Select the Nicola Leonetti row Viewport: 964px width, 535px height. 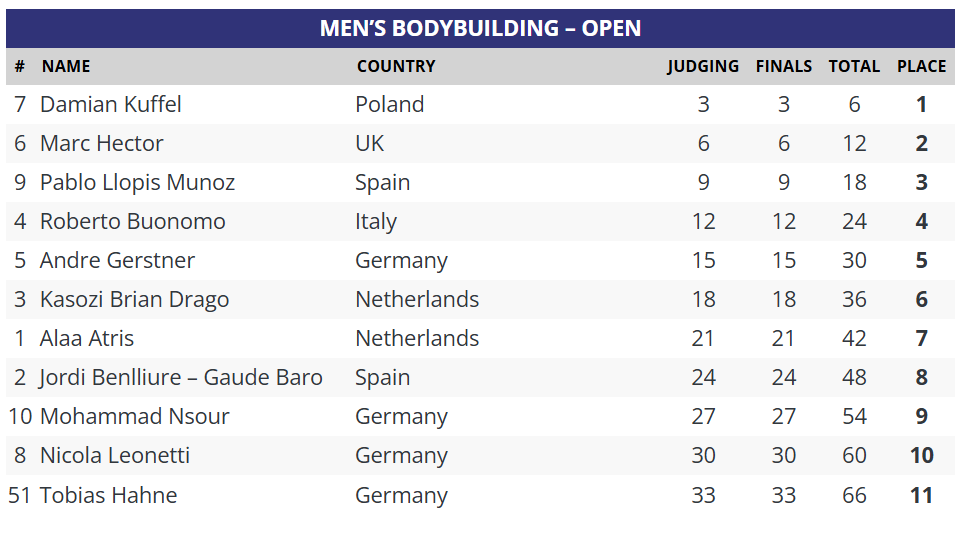click(115, 456)
